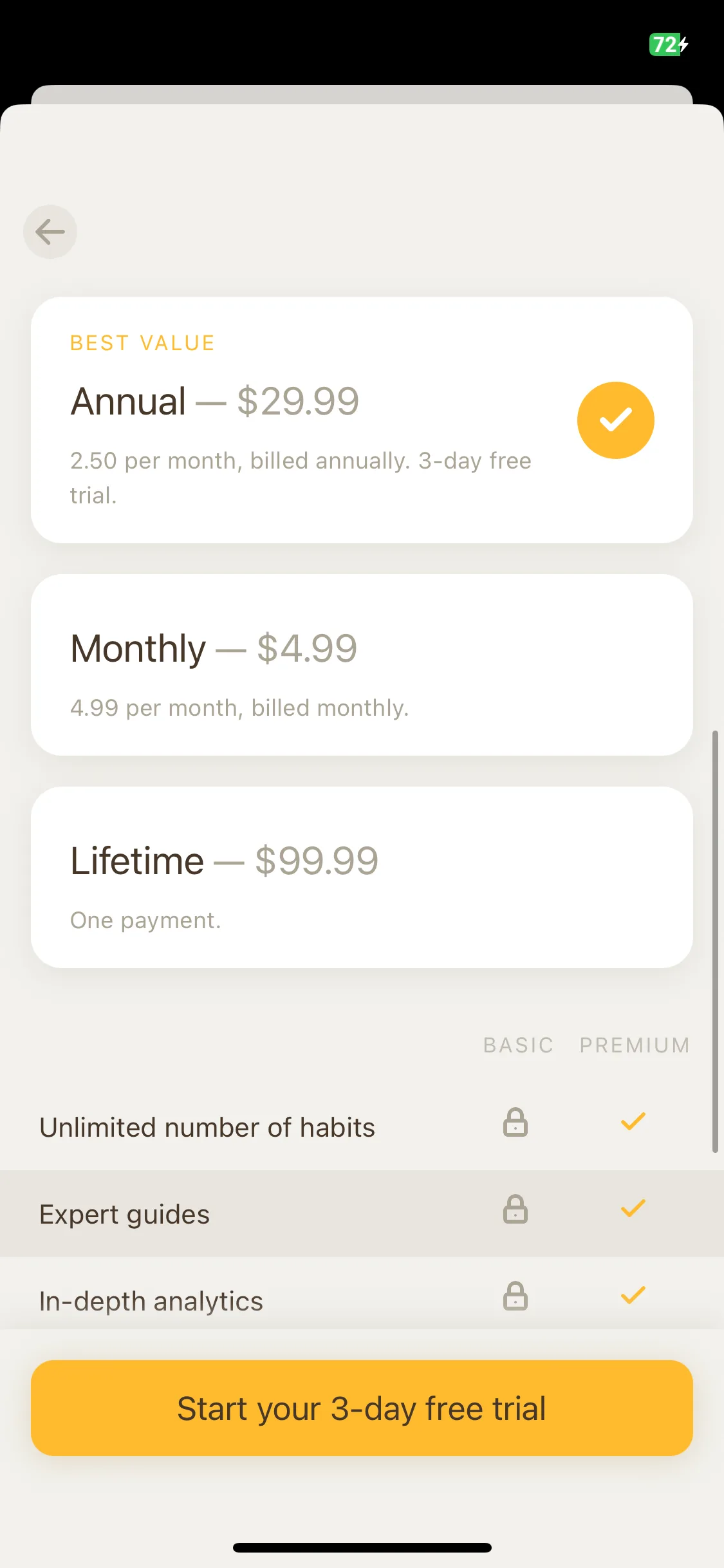This screenshot has height=1568, width=724.
Task: Click the vertical scrollbar on right edge
Action: coord(715,941)
